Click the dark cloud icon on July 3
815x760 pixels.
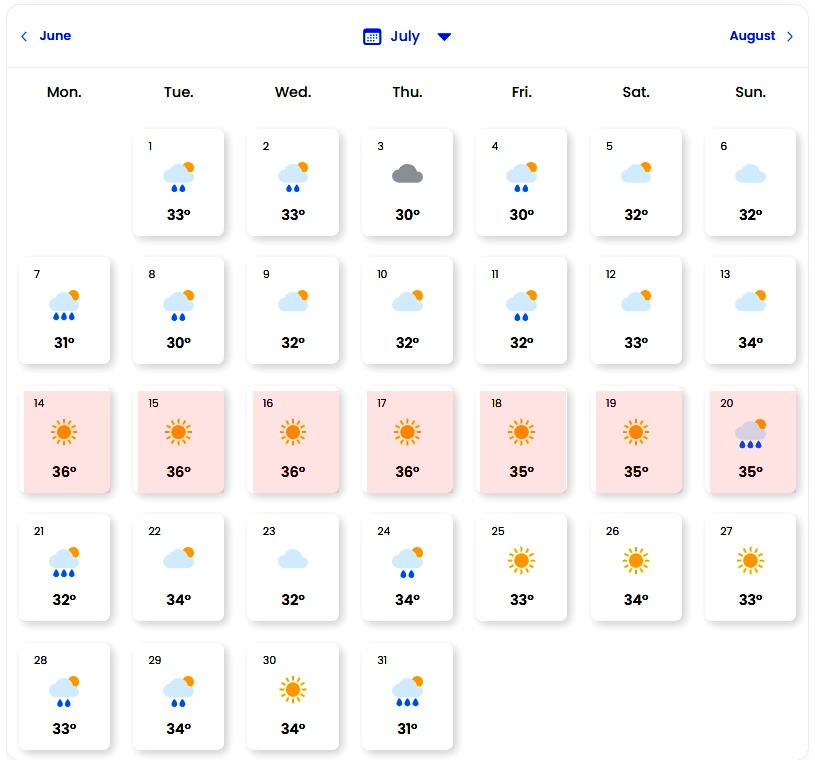(x=407, y=174)
